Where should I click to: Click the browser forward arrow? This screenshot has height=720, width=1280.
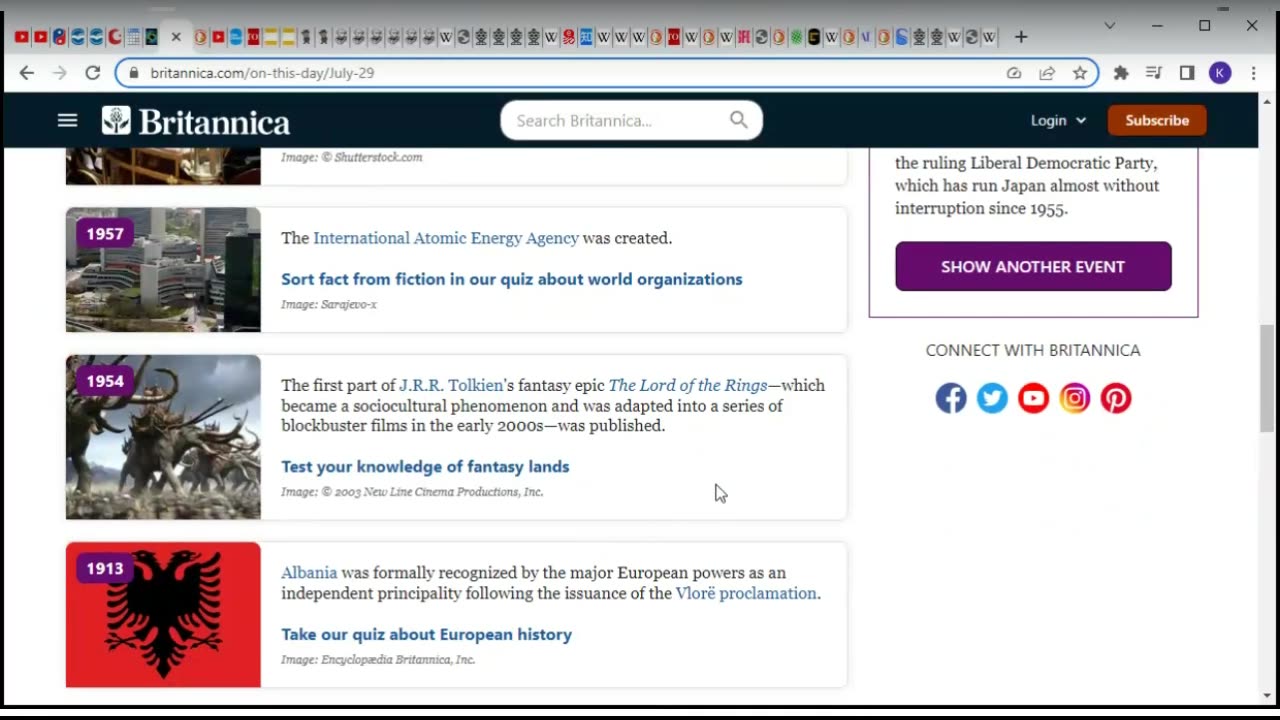coord(60,73)
